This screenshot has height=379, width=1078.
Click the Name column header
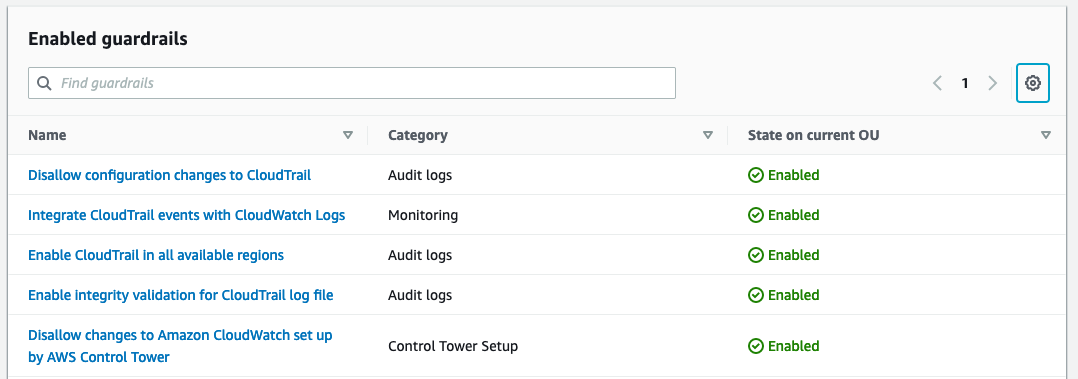[x=47, y=136]
